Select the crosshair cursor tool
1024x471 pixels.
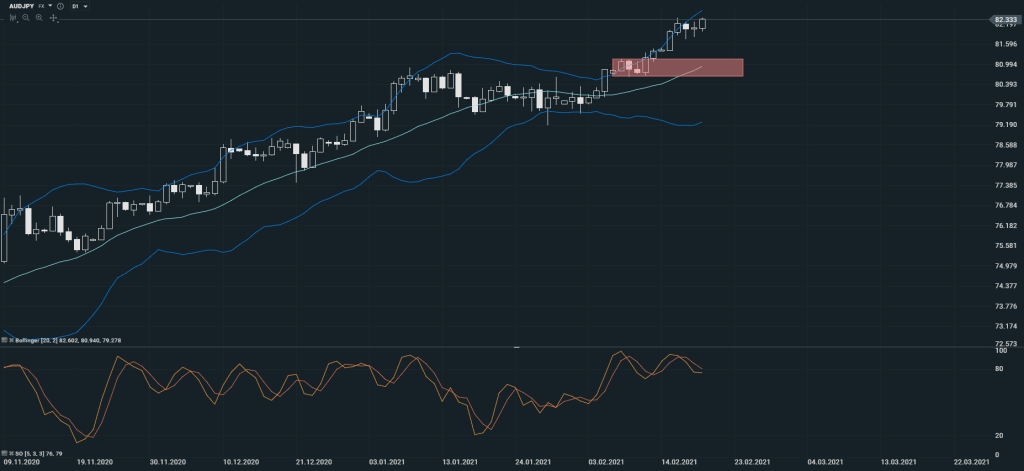(54, 18)
